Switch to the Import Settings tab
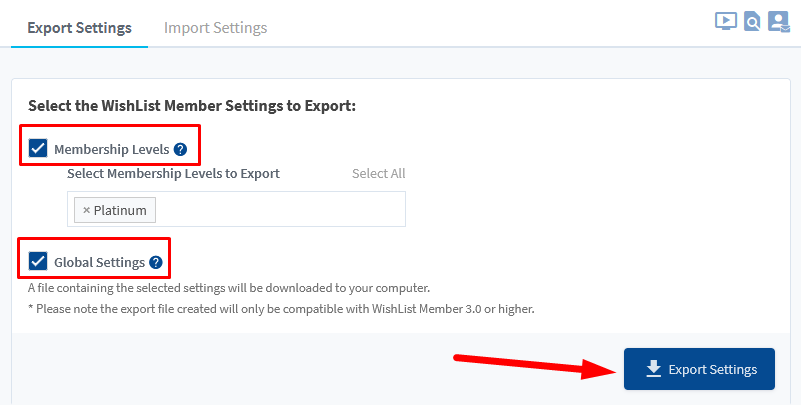801x405 pixels. pyautogui.click(x=215, y=27)
